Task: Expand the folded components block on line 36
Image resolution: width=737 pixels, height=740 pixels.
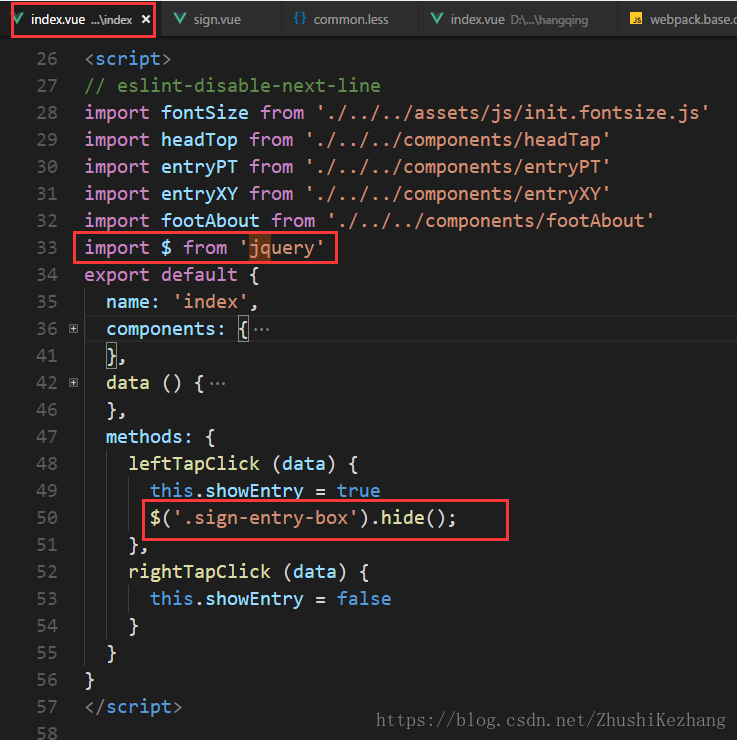Action: [x=73, y=329]
